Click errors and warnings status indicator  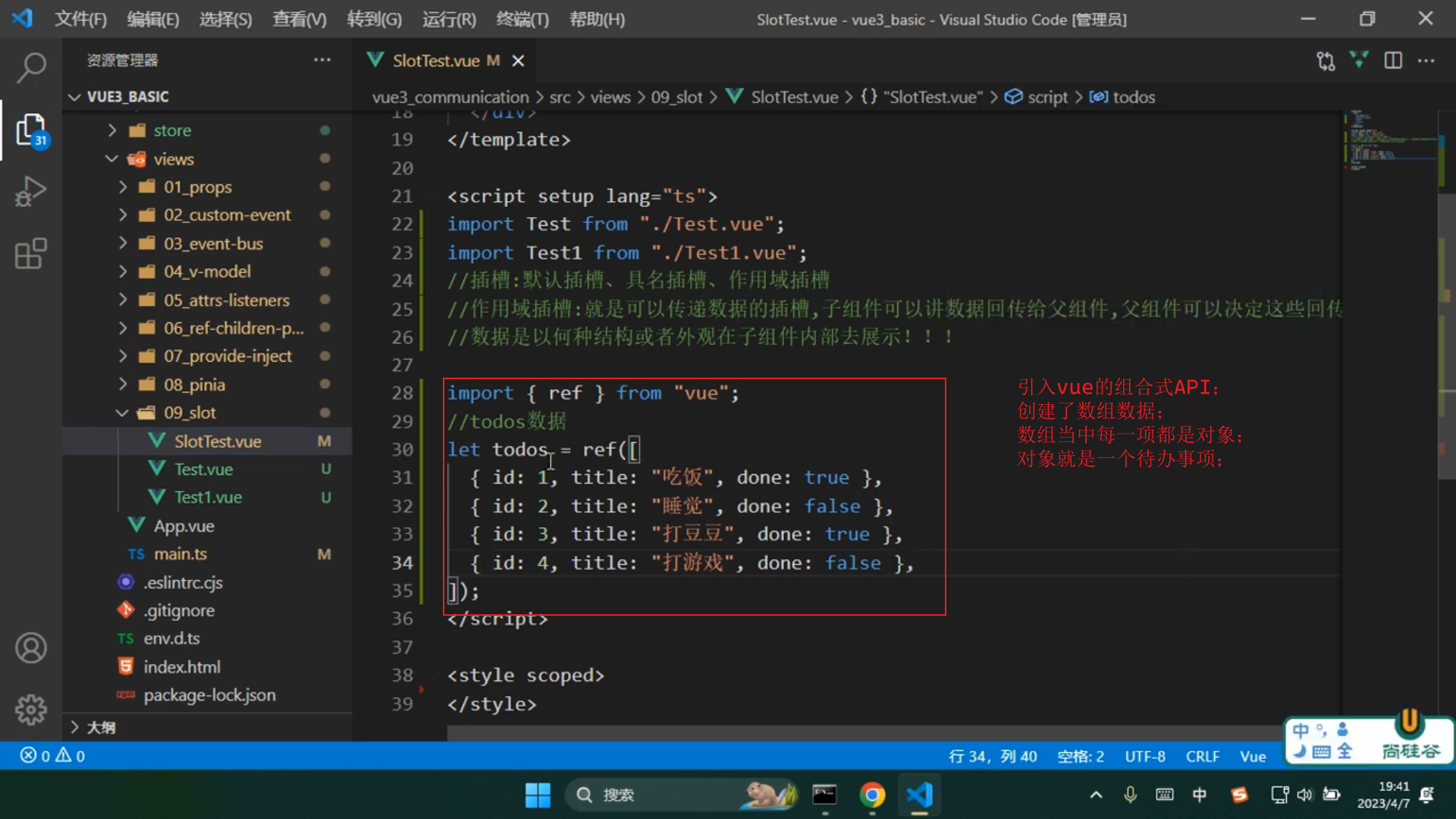pos(52,755)
